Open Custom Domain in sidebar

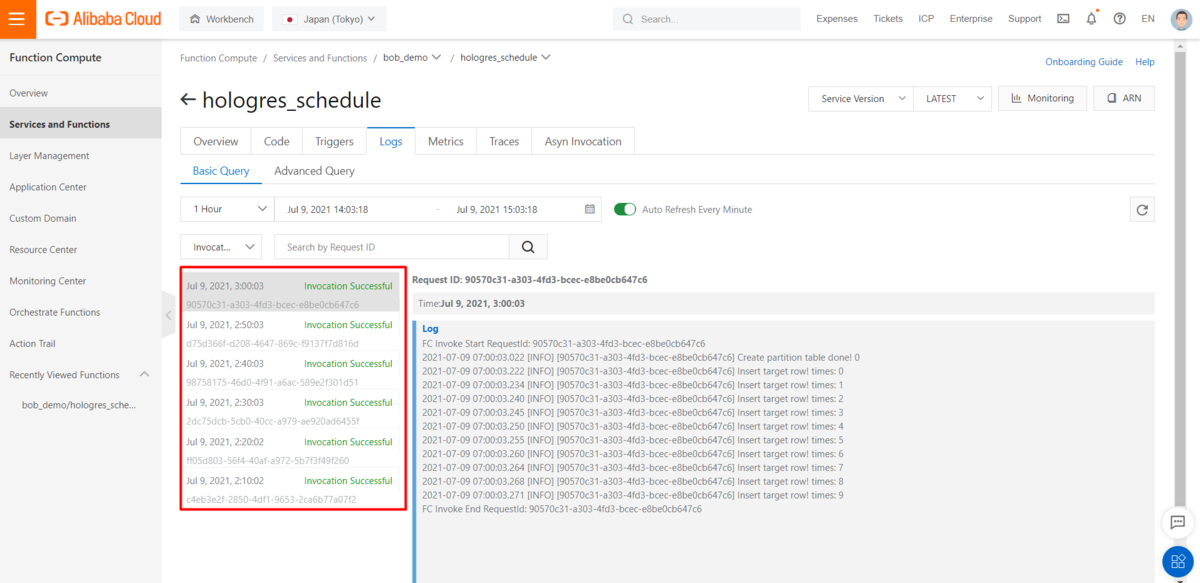80,218
